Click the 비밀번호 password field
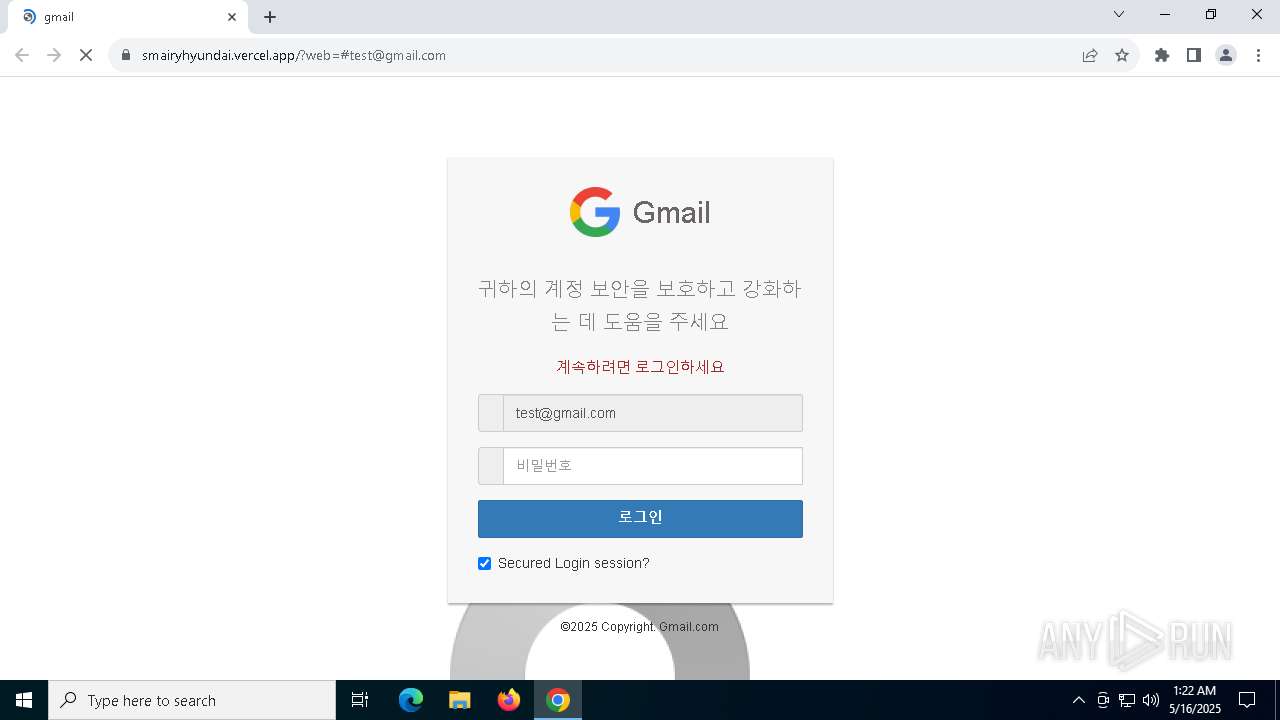Screen dimensions: 1280x720 (x=652, y=466)
